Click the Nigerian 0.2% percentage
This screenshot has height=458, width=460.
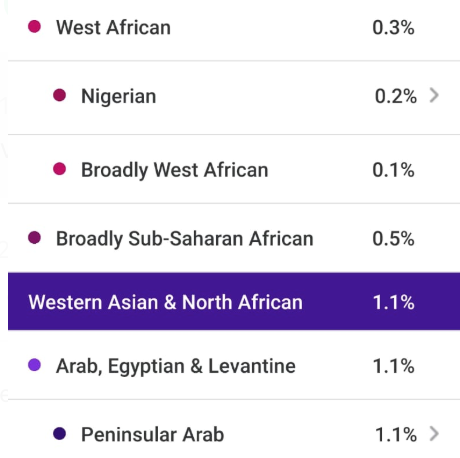396,96
